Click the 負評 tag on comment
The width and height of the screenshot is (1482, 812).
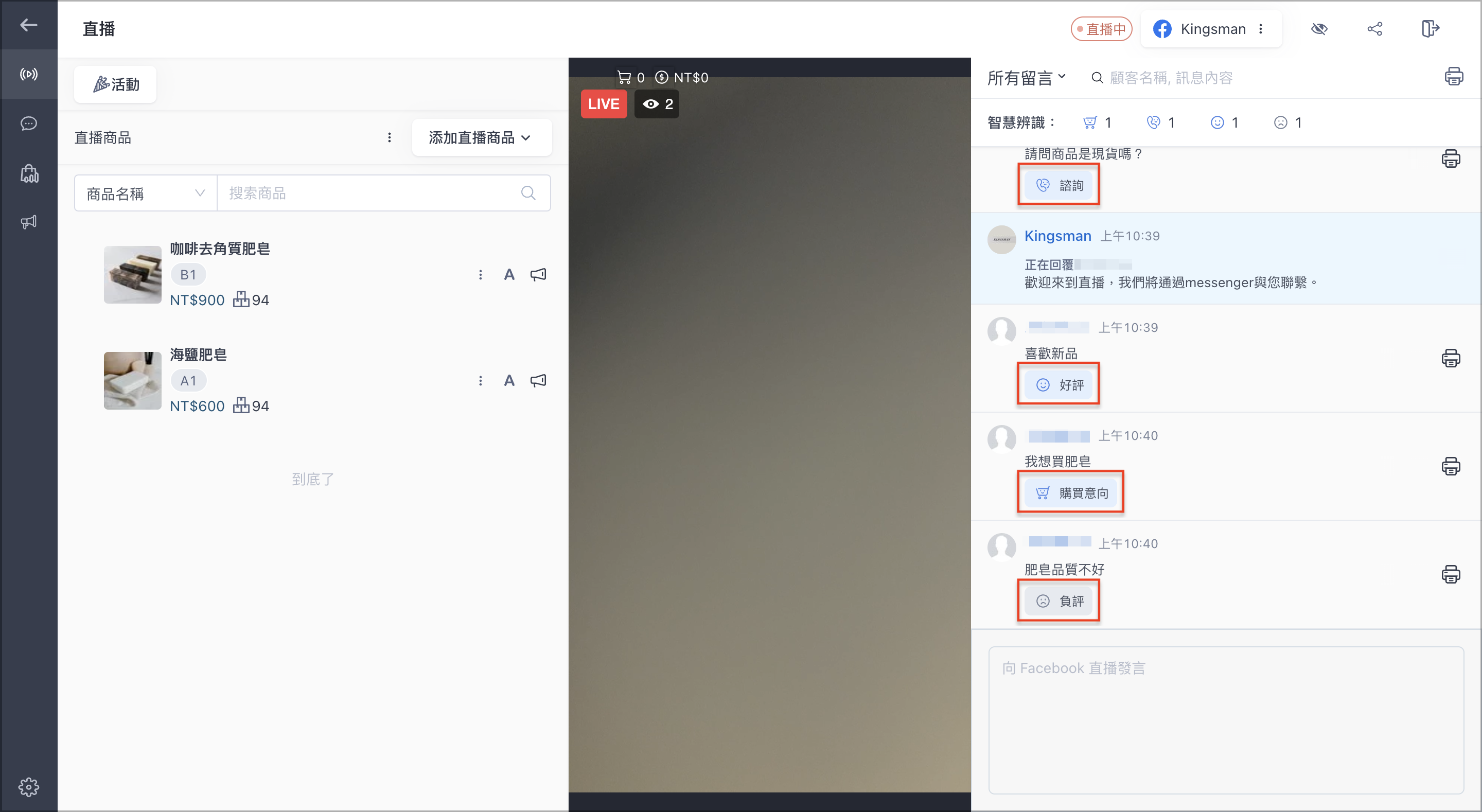point(1058,601)
